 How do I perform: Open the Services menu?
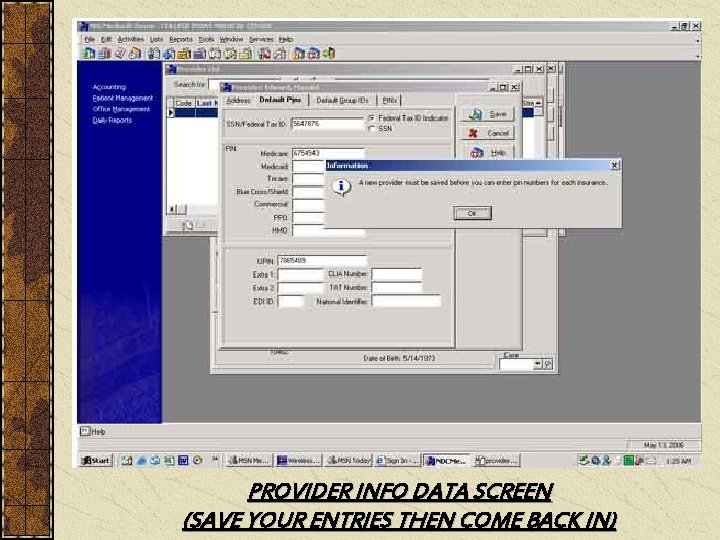261,39
